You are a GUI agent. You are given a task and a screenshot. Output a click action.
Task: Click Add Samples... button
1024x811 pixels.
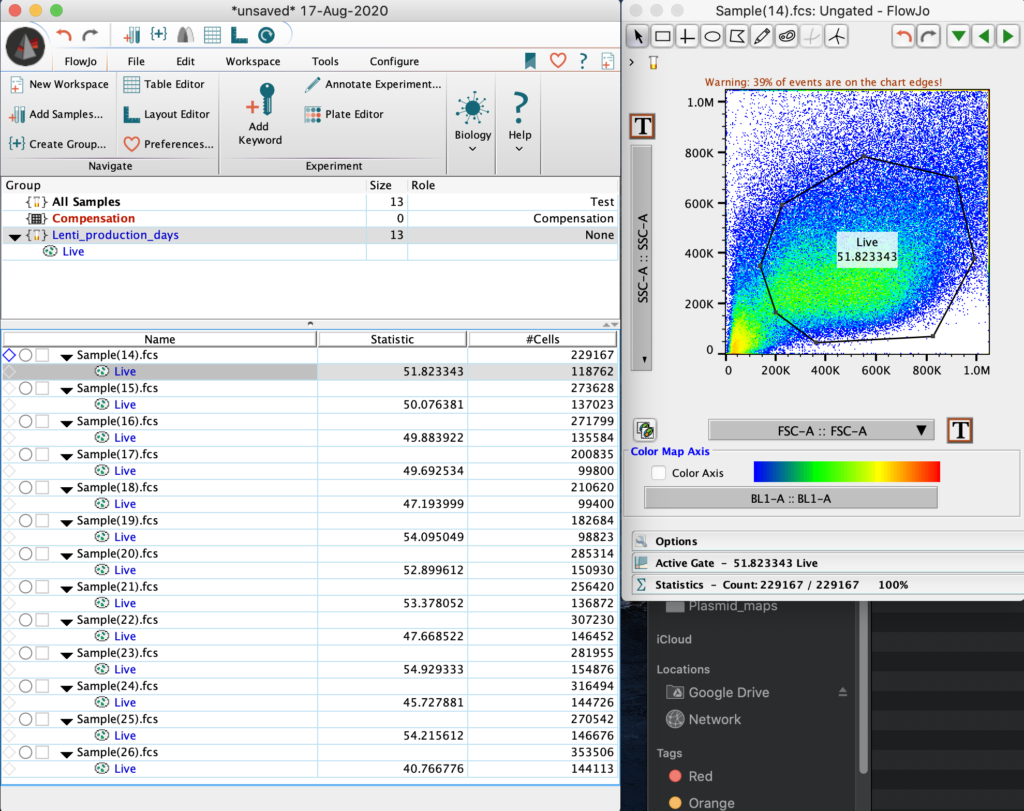56,114
